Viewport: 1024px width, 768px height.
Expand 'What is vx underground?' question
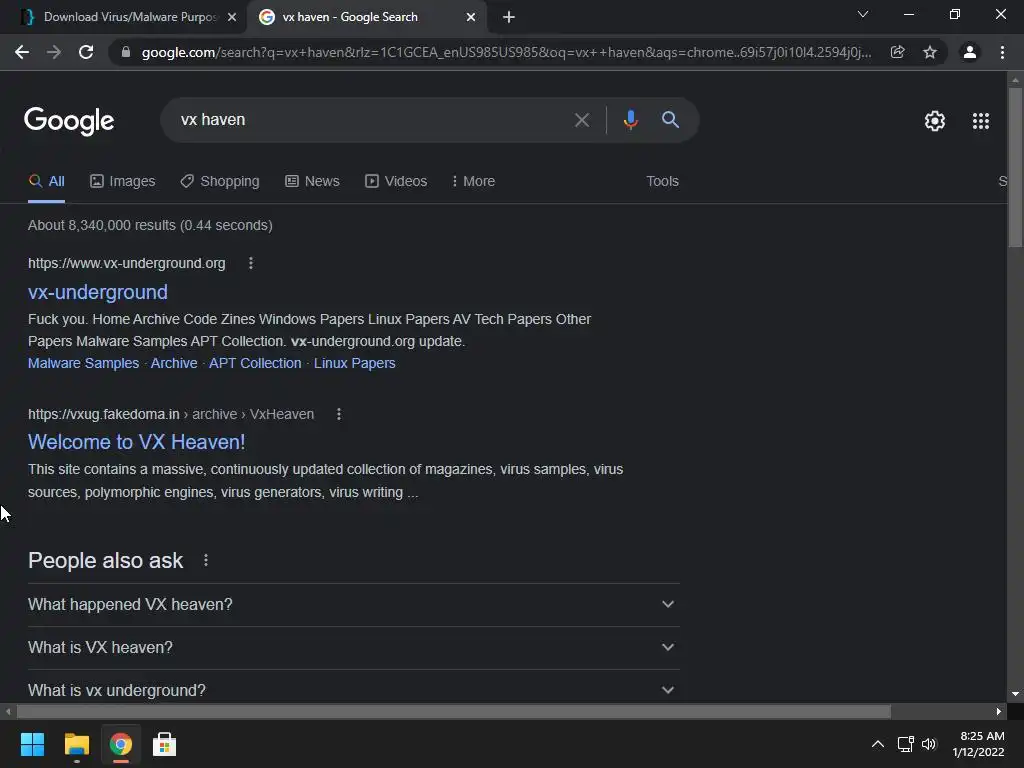(353, 690)
